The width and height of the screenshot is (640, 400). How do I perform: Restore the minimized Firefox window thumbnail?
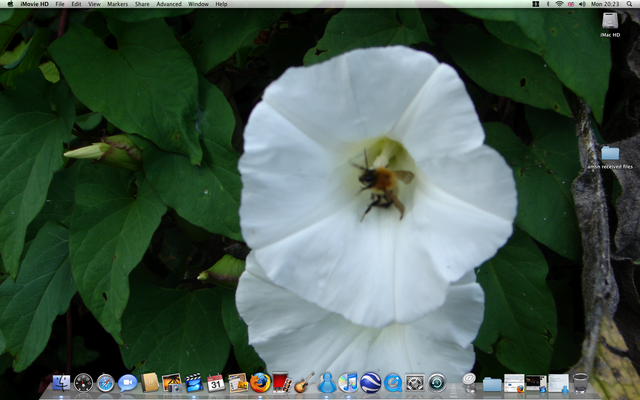(514, 383)
